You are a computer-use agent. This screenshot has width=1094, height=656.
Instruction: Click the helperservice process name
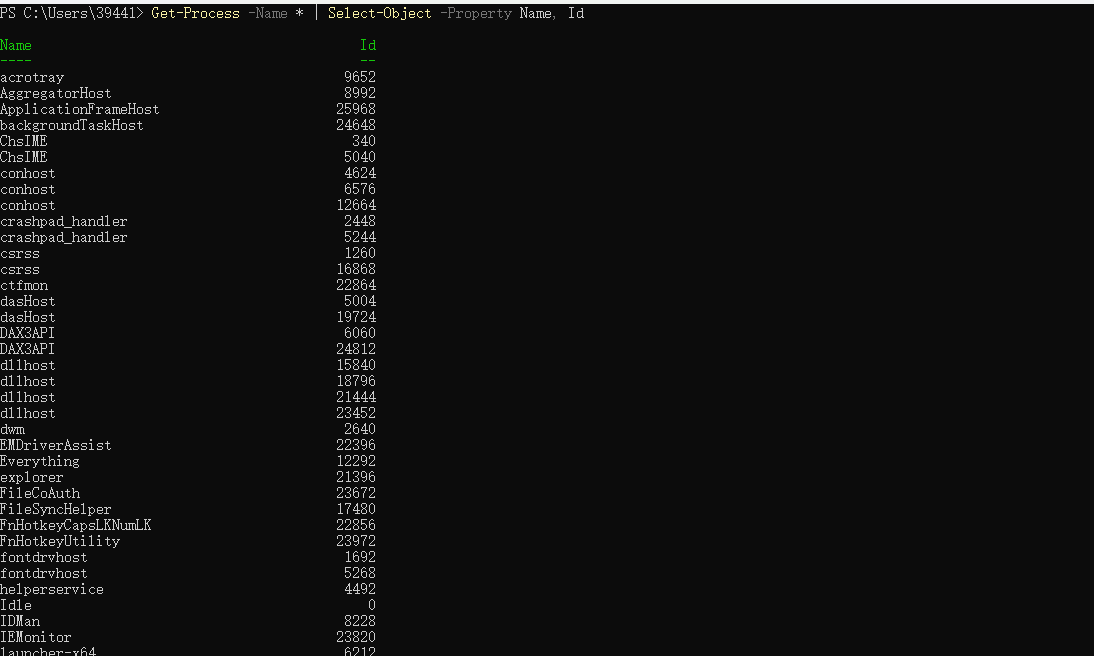52,589
